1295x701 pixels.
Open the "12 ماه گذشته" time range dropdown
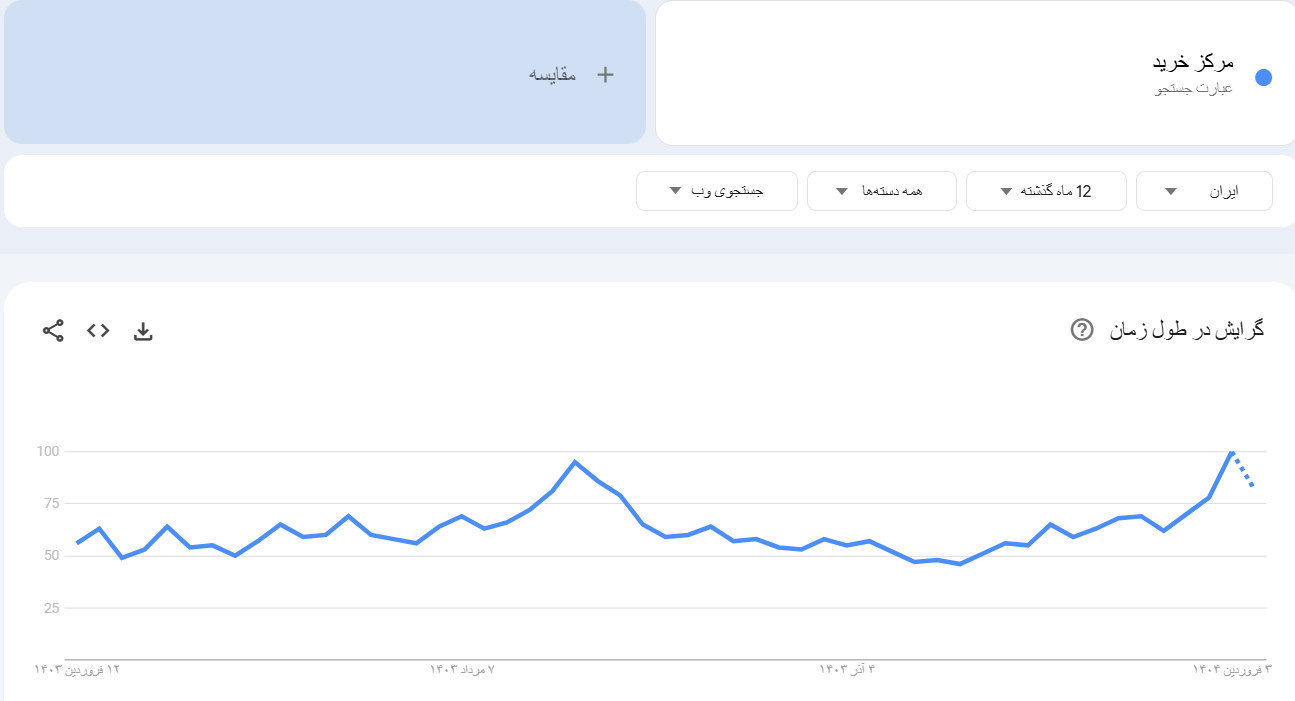coord(1046,190)
